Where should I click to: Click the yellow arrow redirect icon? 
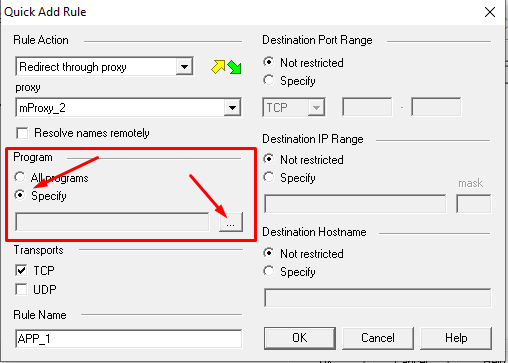click(x=218, y=67)
